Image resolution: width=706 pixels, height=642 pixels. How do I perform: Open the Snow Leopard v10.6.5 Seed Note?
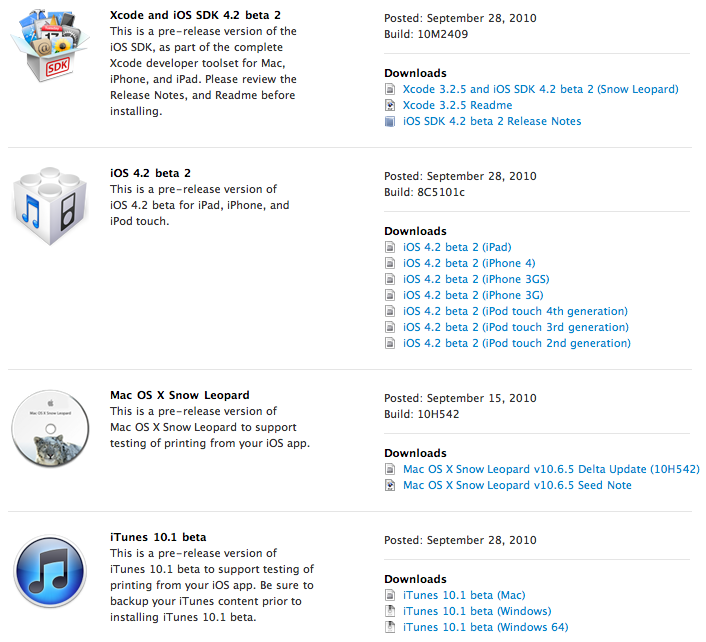click(x=517, y=486)
